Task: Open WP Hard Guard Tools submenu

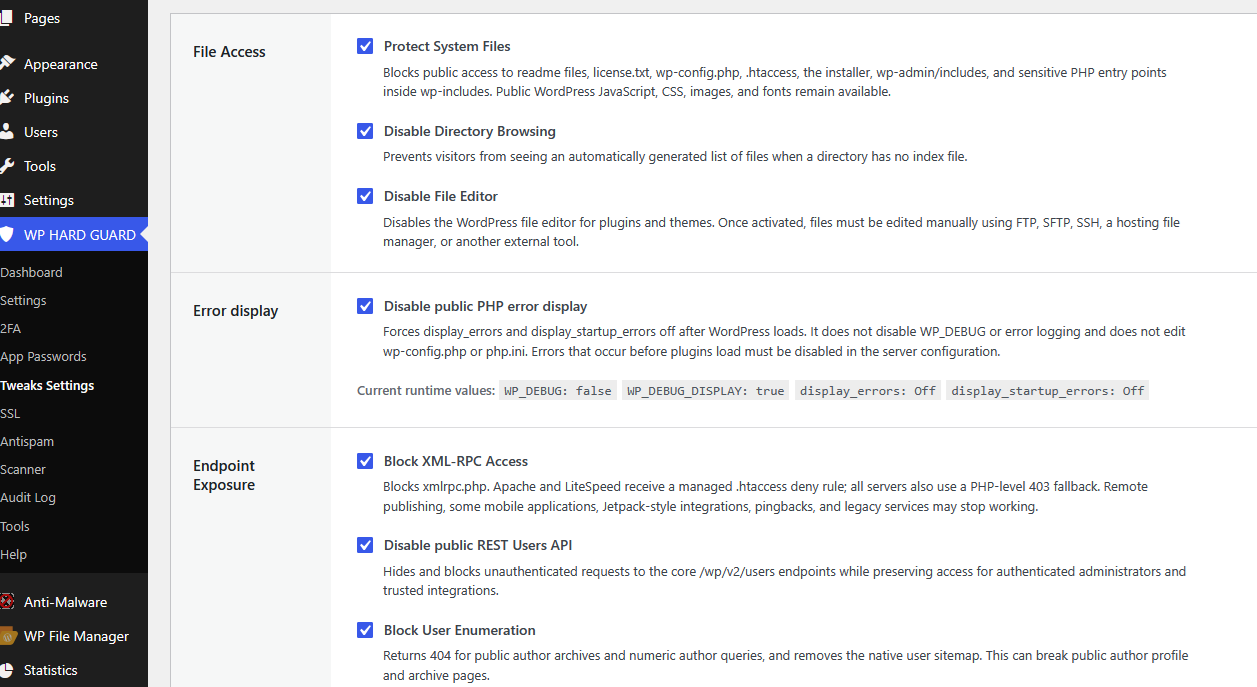Action: (15, 526)
